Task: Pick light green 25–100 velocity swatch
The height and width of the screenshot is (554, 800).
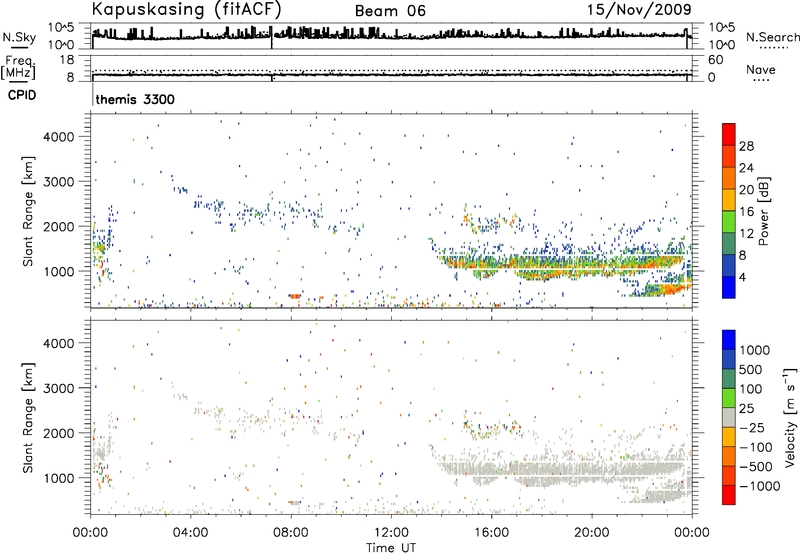Action: [x=729, y=398]
